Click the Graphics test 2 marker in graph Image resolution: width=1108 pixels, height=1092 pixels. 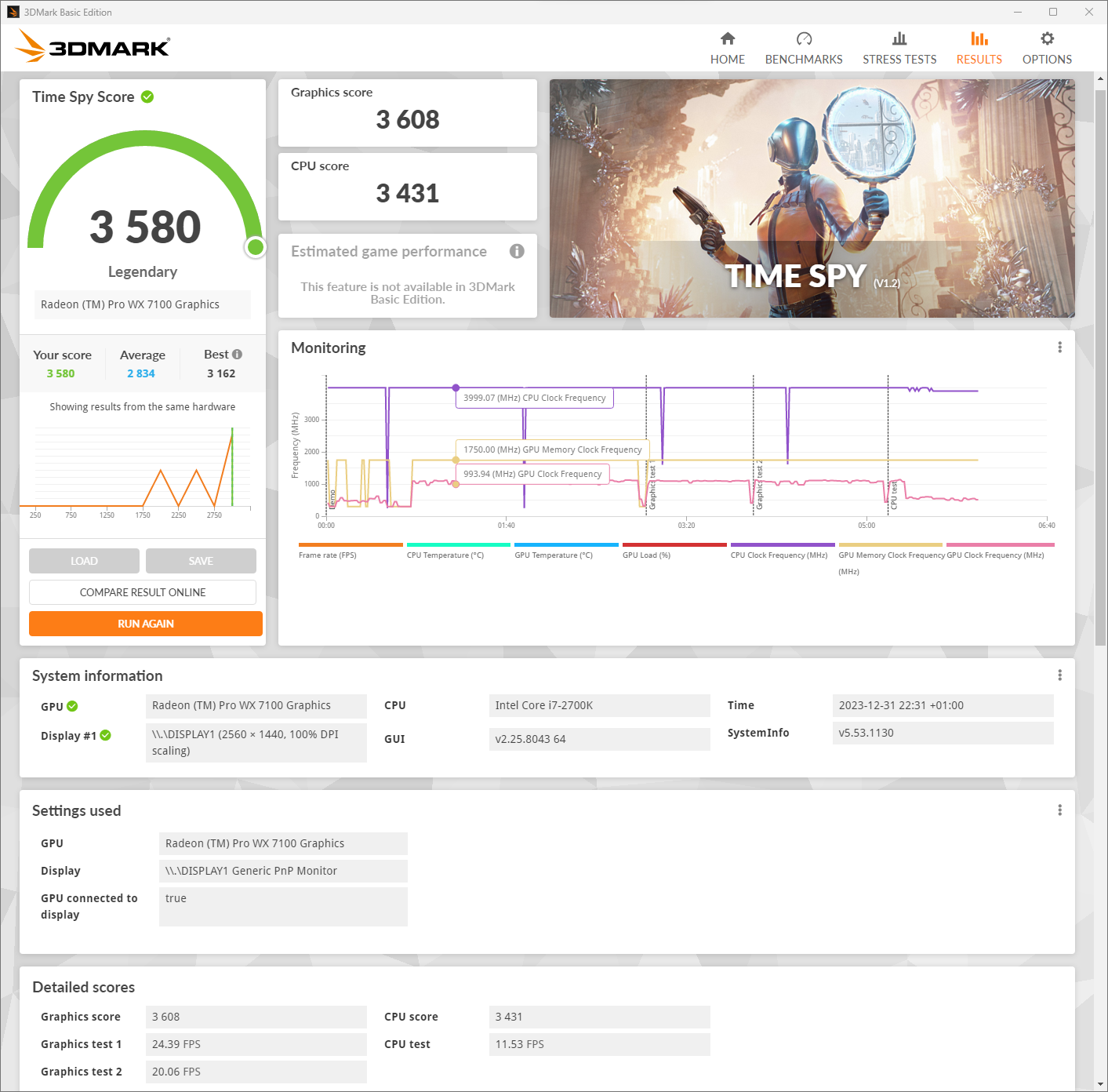pyautogui.click(x=759, y=486)
